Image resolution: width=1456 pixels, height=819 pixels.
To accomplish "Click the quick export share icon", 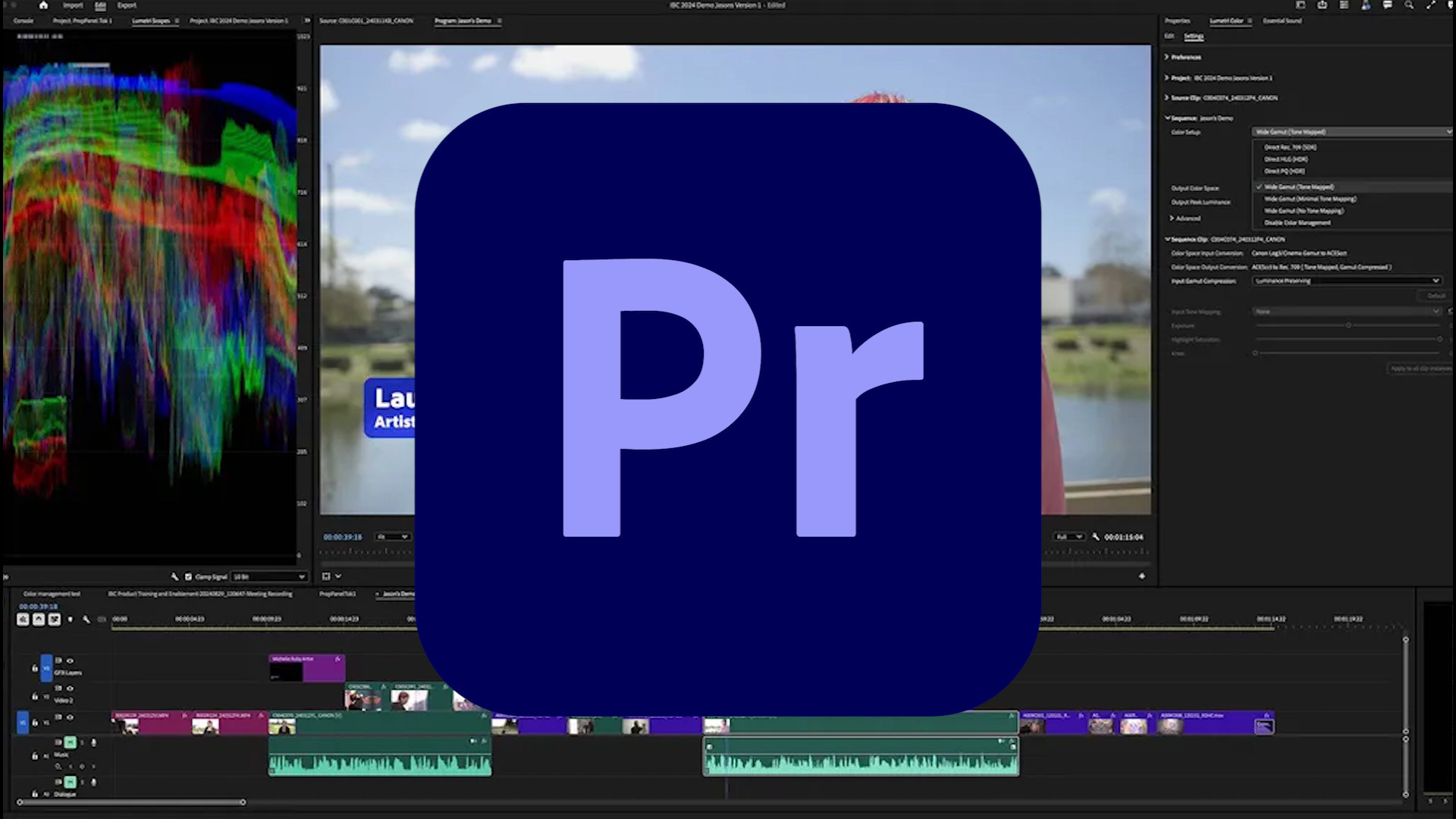I will pos(1322,5).
